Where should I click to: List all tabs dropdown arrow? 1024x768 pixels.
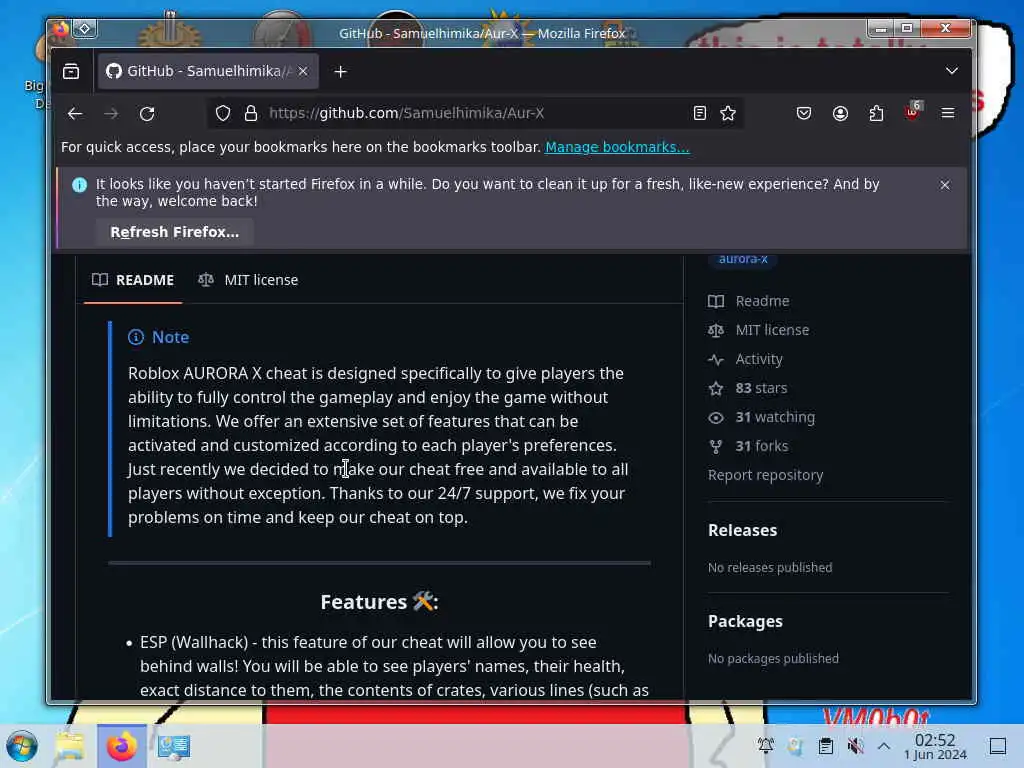[x=952, y=71]
